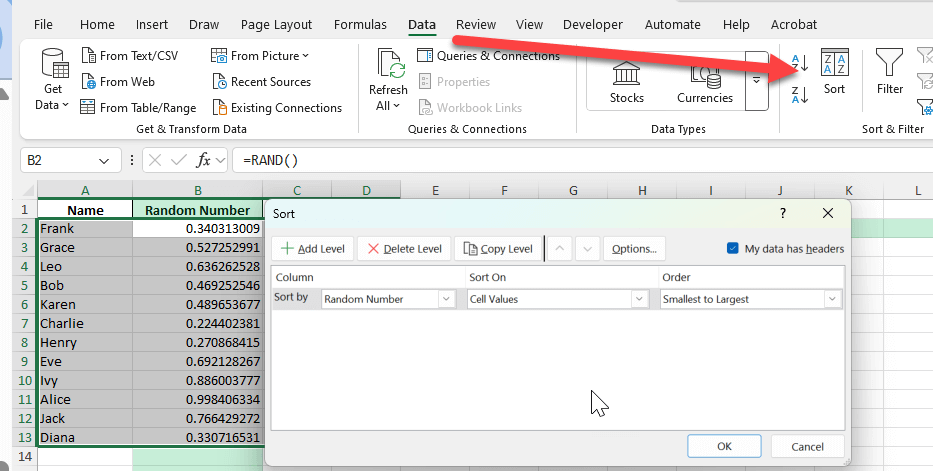Click Copy Level in Sort dialog
933x471 pixels.
[x=498, y=249]
